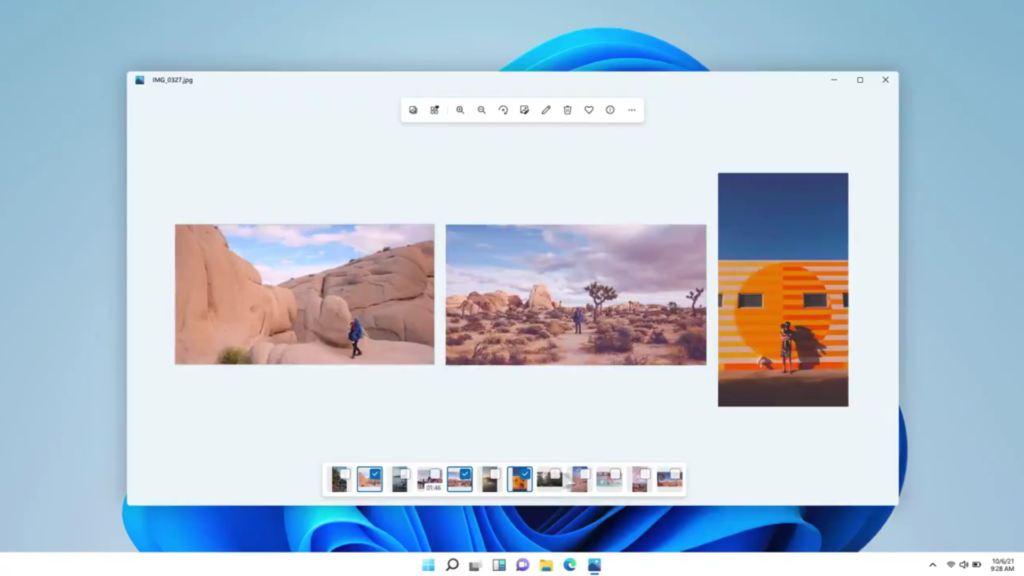The height and width of the screenshot is (576, 1024).
Task: Launch Search from the taskbar
Action: click(x=453, y=564)
